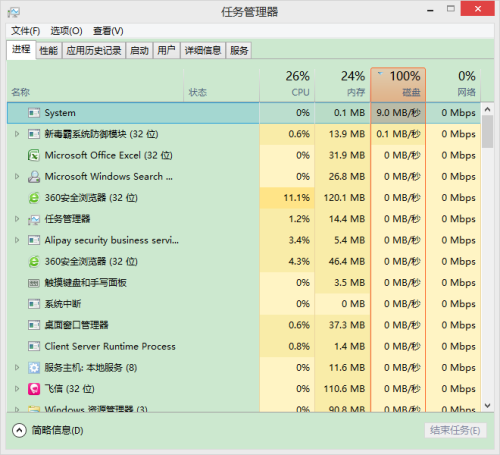Select the Microsoft Office Excel (32 位) row
Viewport: 500px width, 455px height.
tap(243, 155)
